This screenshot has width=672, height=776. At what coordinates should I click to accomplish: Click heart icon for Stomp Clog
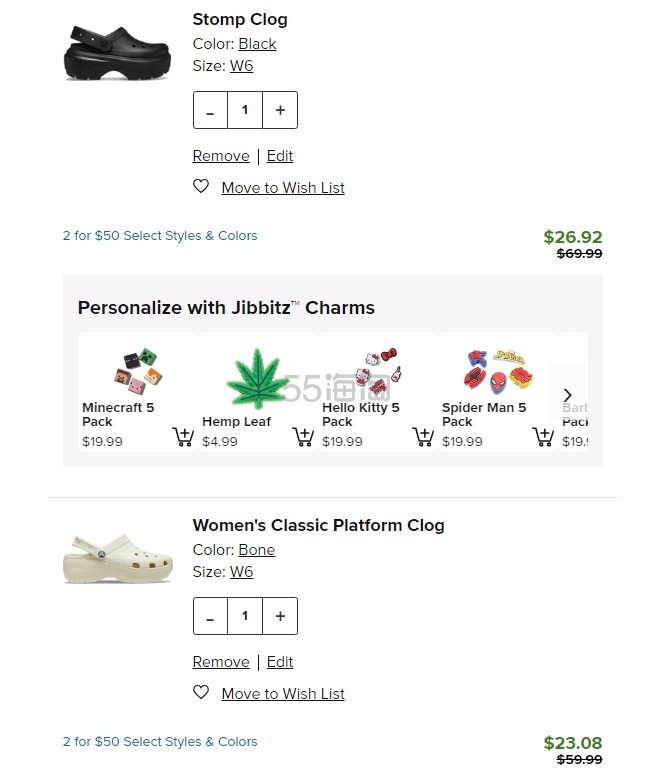tap(201, 186)
